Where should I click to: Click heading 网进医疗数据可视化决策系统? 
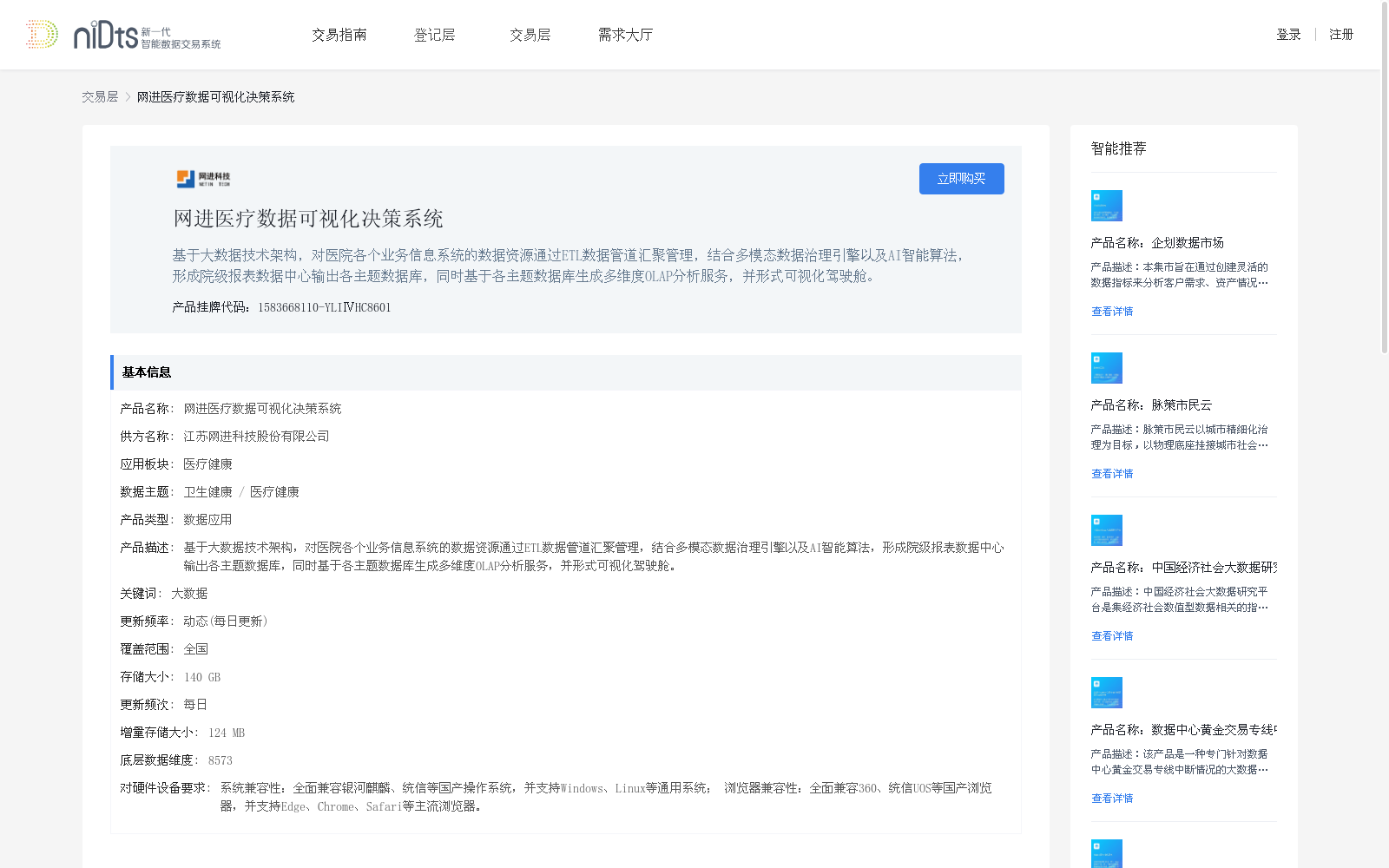308,219
